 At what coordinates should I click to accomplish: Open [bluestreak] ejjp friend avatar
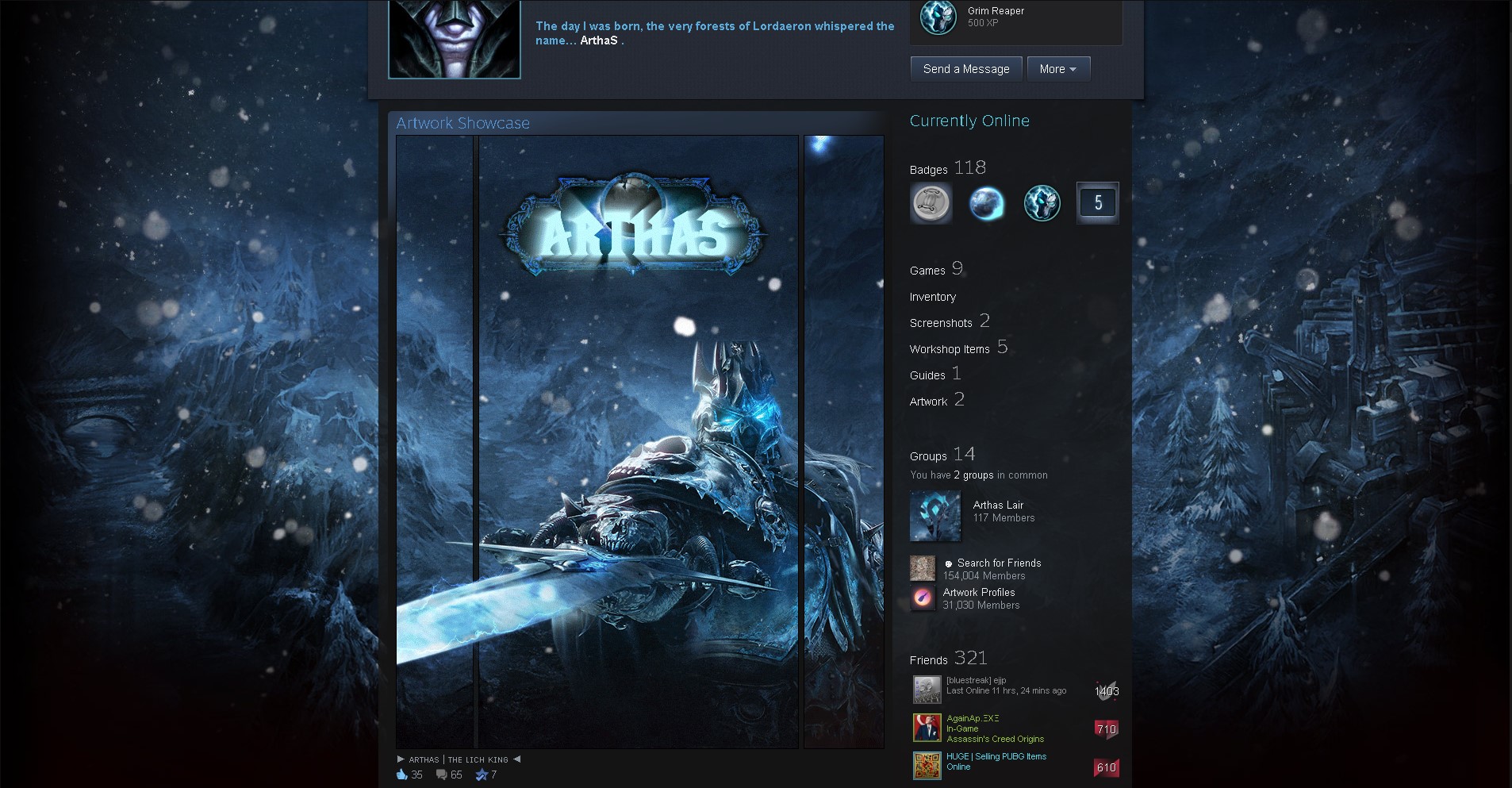pos(927,690)
